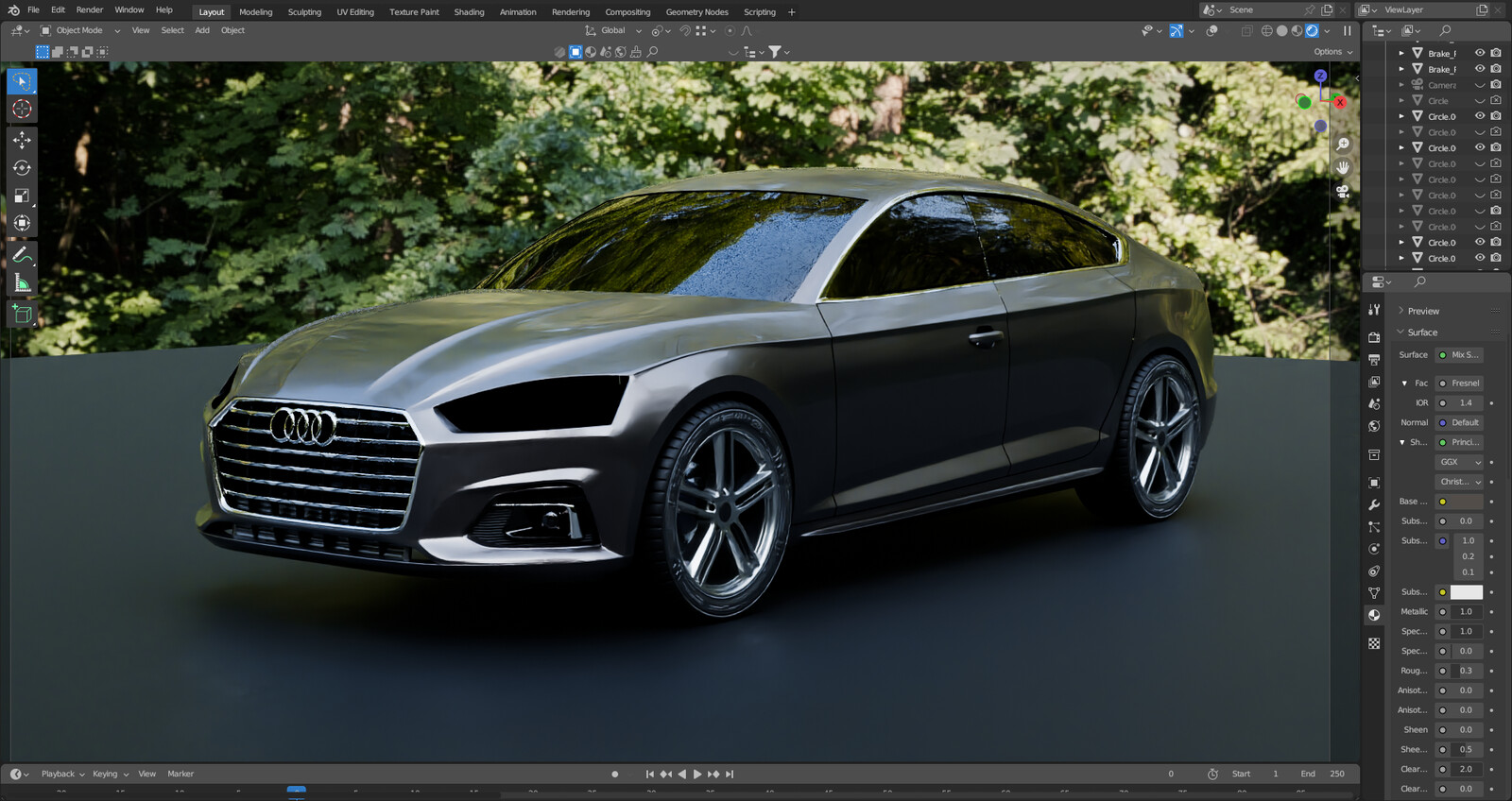Open the Render properties tab

click(x=1374, y=337)
